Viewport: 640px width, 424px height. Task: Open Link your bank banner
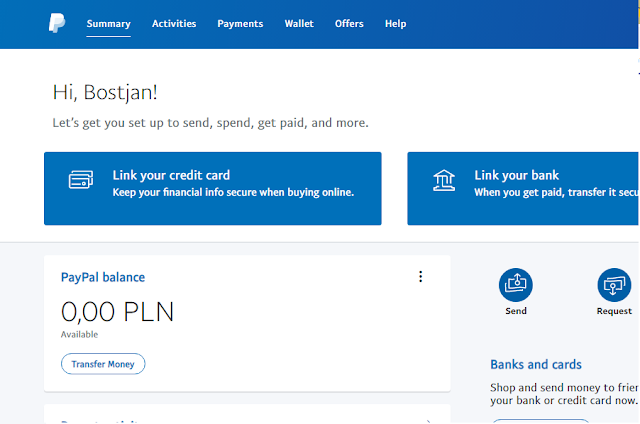coord(523,189)
